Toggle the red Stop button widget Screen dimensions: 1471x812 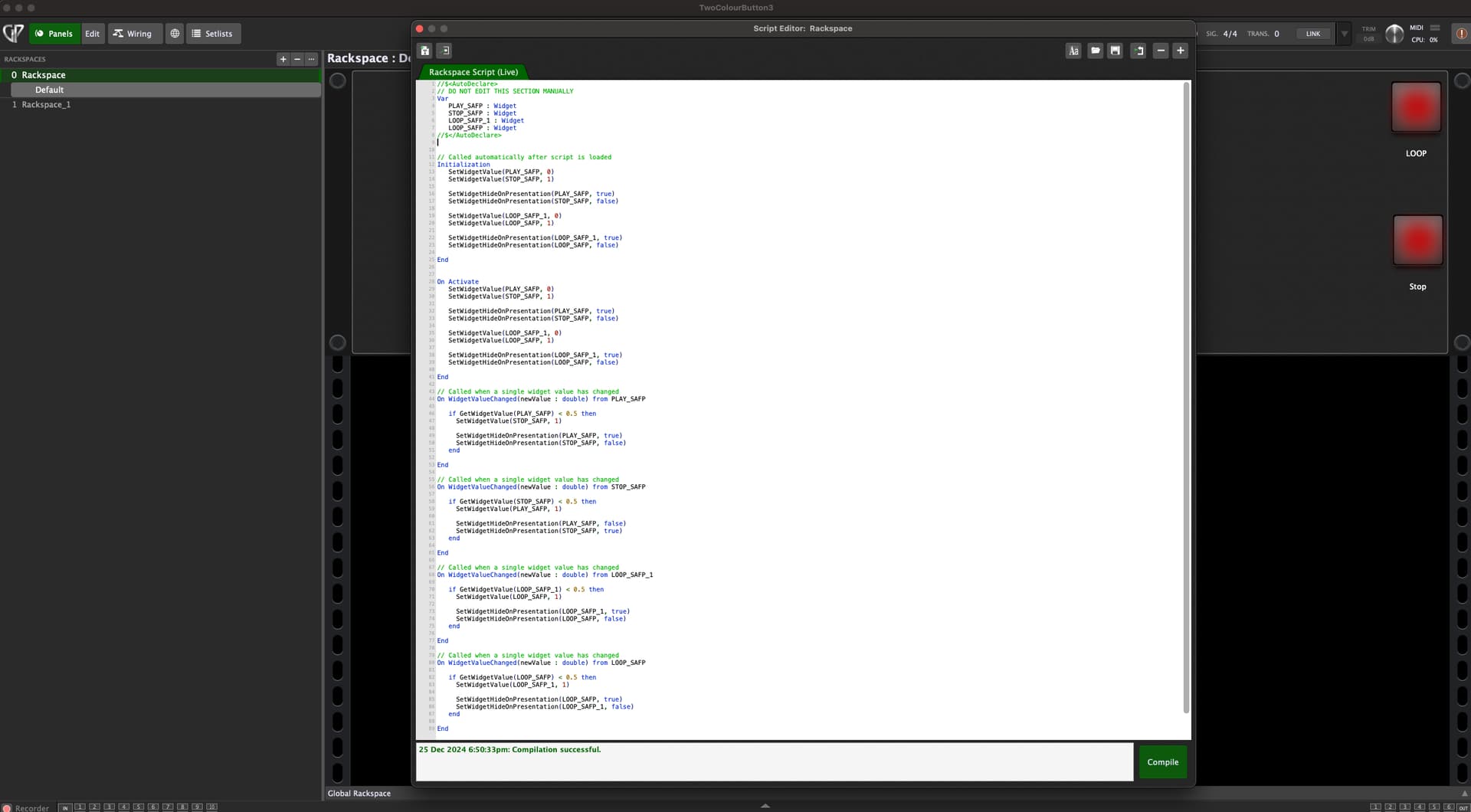(1417, 241)
